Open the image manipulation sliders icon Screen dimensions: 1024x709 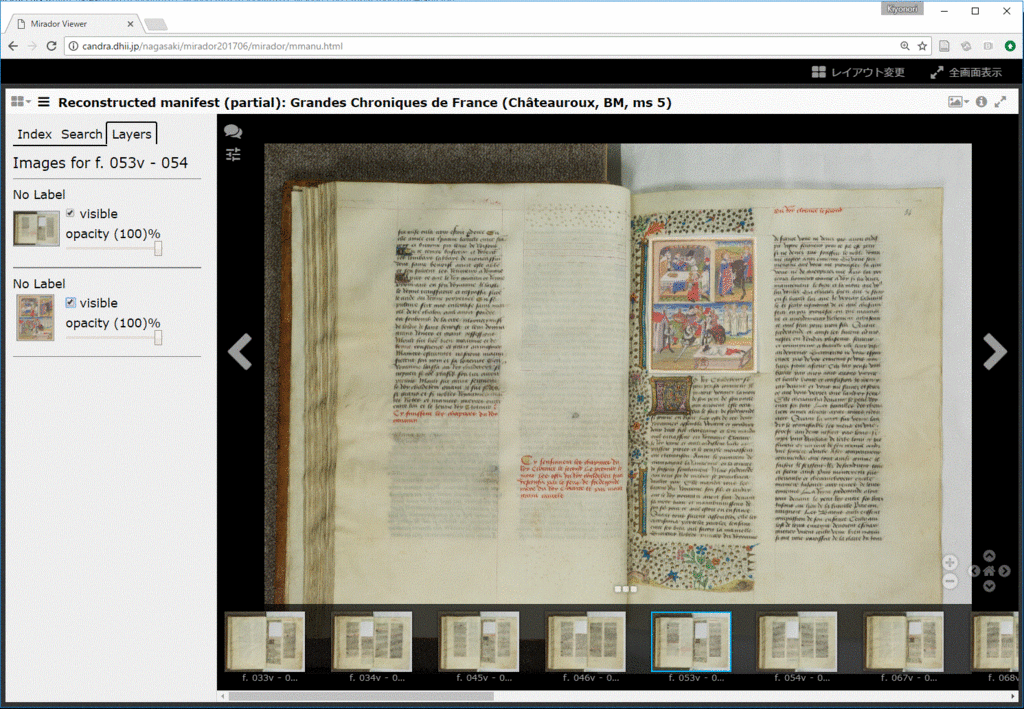(233, 154)
